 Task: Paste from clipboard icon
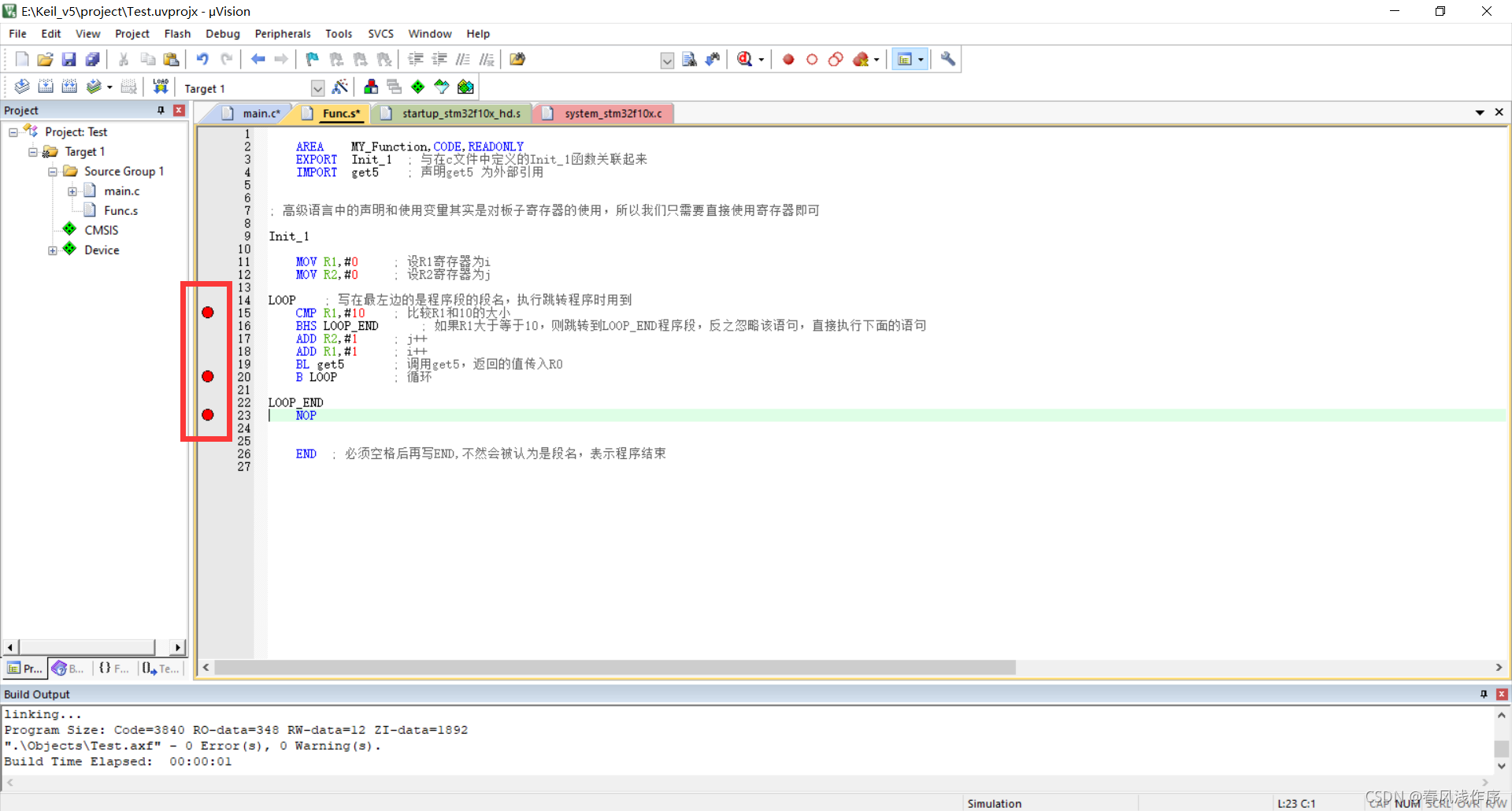point(171,59)
